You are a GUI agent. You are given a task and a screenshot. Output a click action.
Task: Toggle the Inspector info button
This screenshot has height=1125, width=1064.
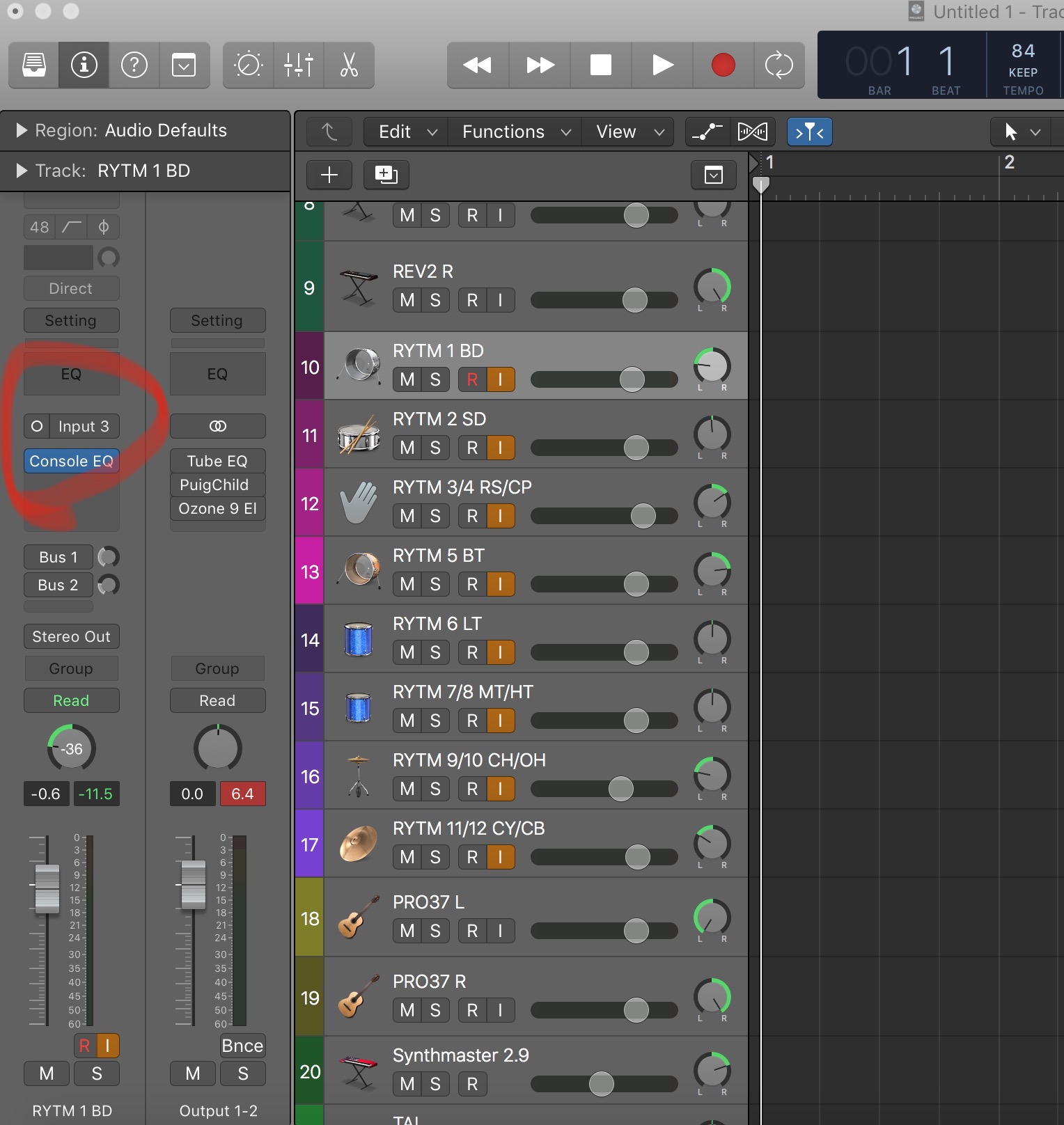[84, 65]
